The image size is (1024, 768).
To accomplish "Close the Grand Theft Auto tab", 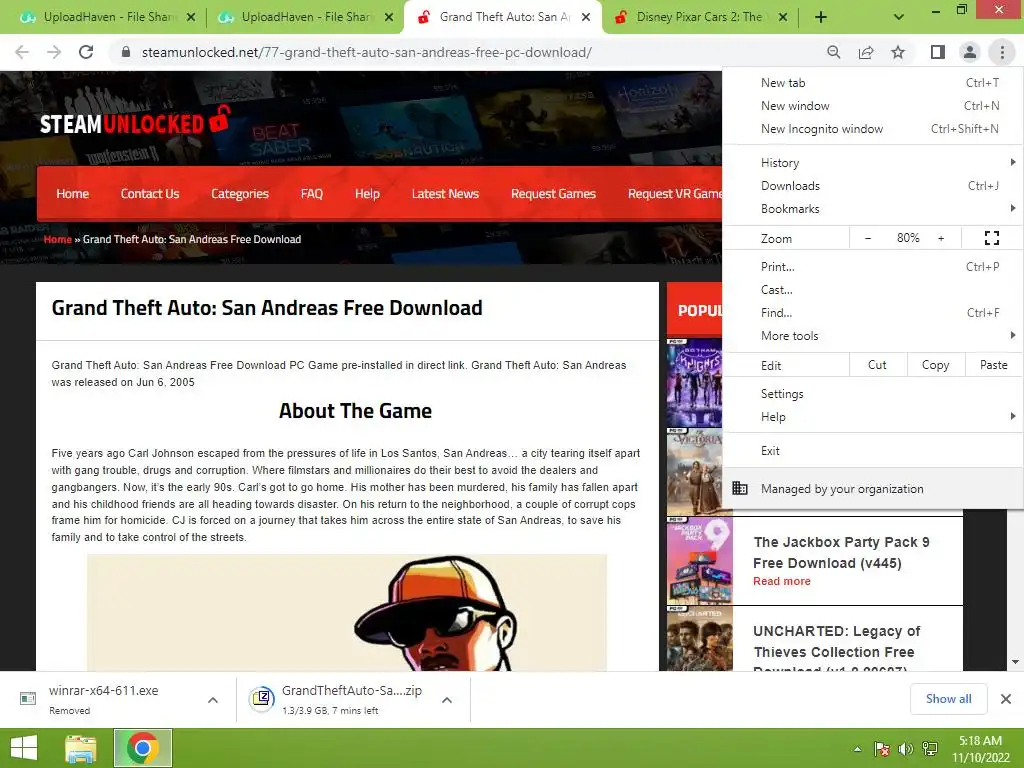I will [586, 17].
